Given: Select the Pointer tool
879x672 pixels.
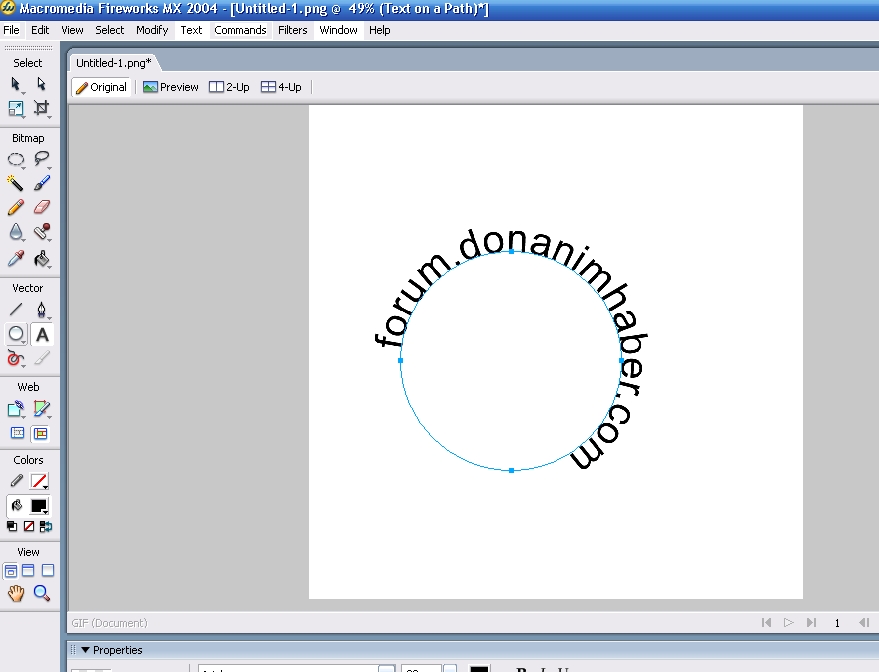Looking at the screenshot, I should coord(16,84).
